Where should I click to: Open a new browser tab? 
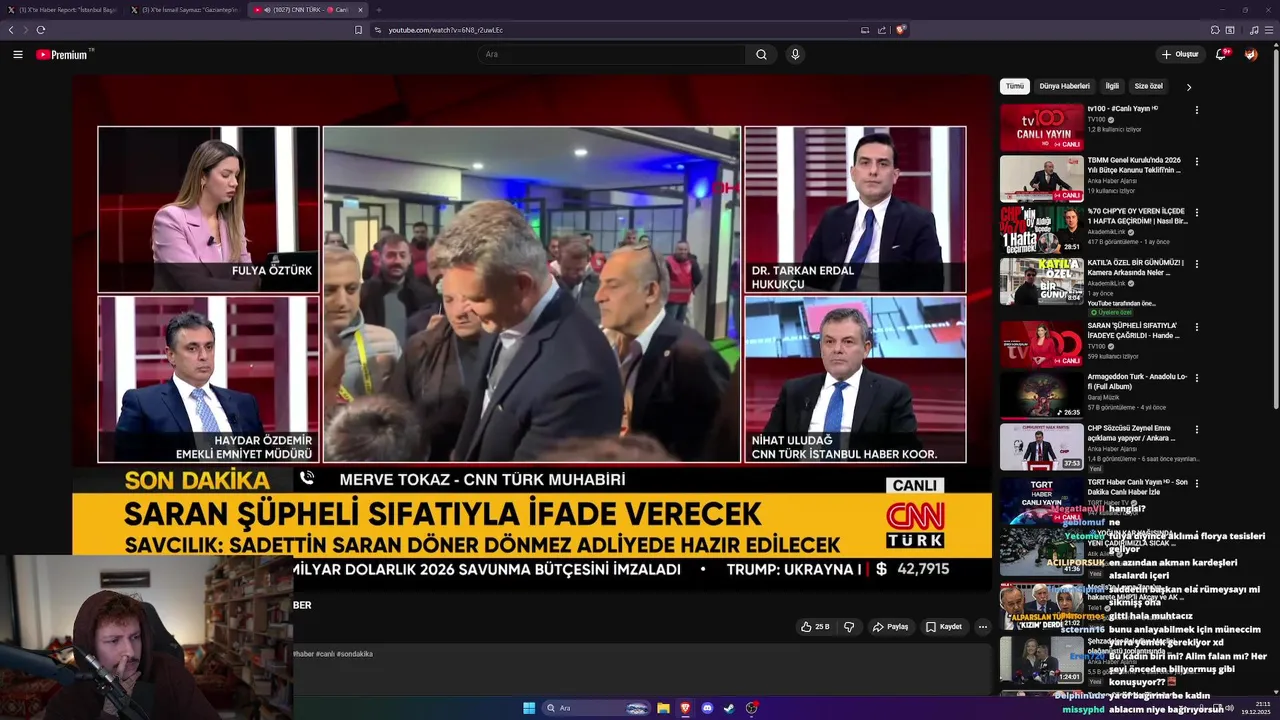click(378, 10)
